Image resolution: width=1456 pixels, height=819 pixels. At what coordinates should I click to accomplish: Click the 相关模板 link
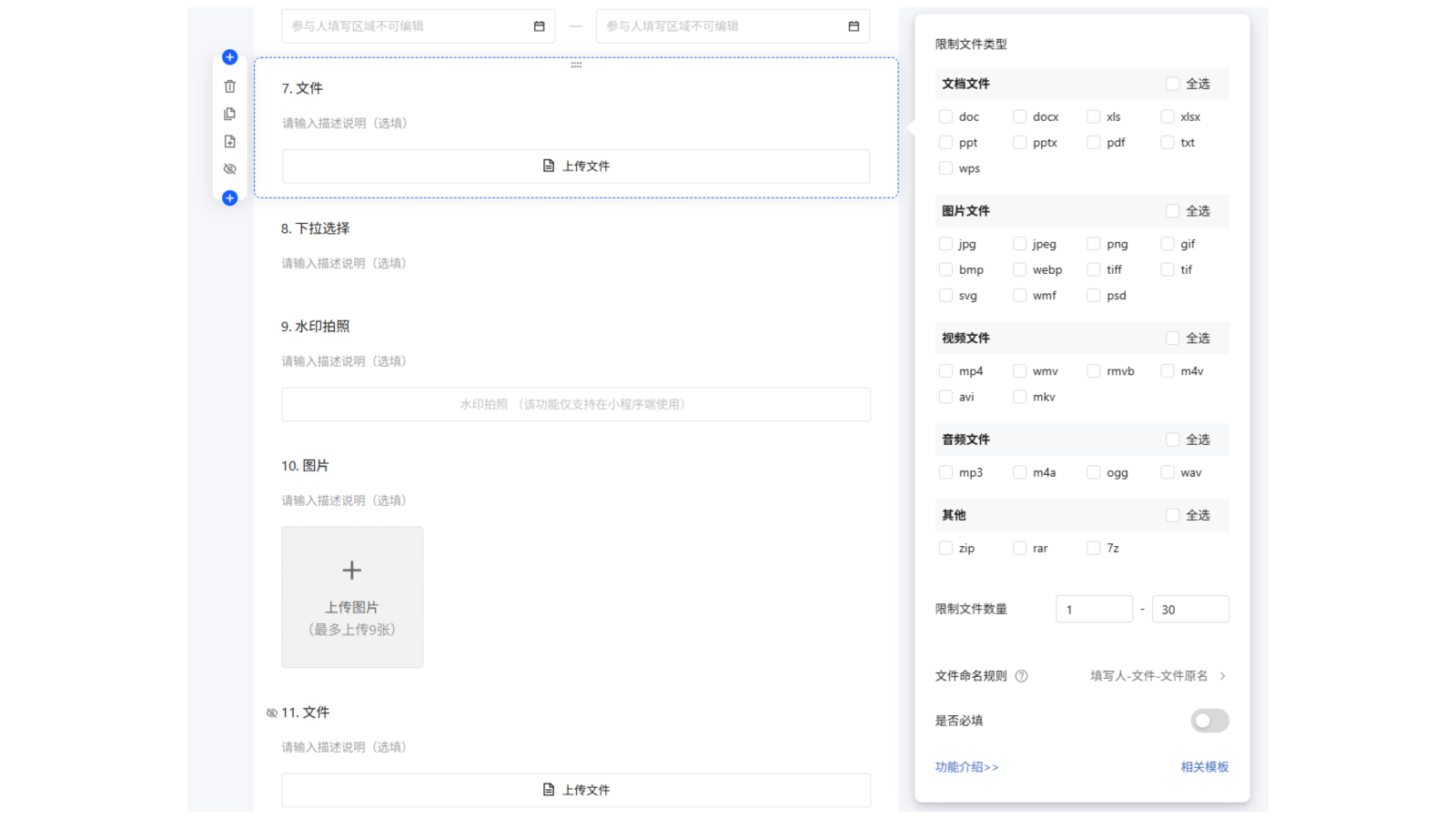1204,767
